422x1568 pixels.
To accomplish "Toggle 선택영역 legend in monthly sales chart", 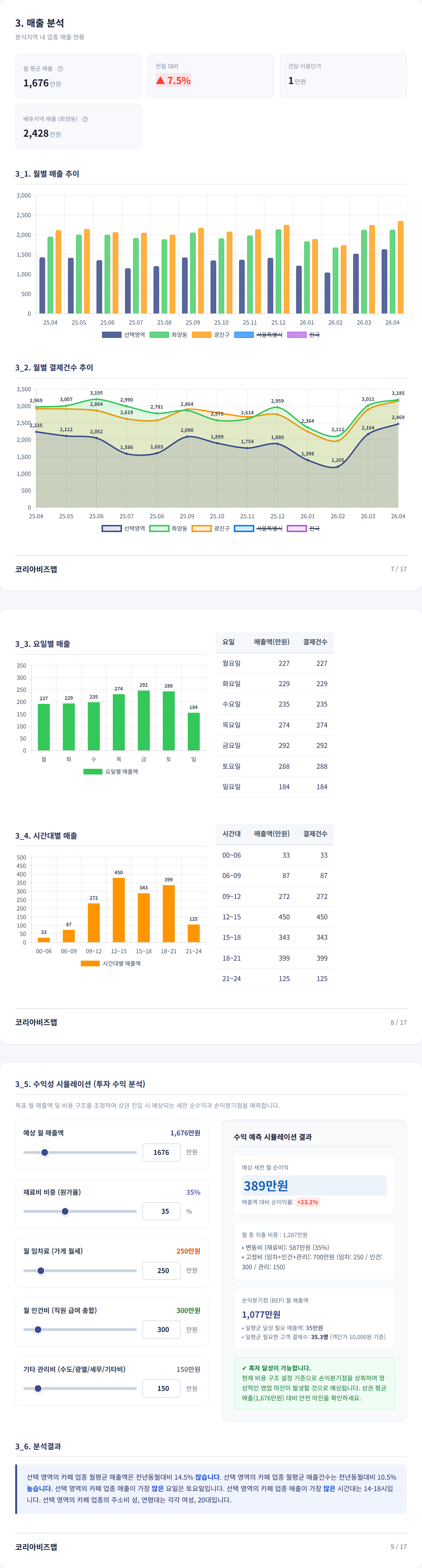I will (x=123, y=335).
